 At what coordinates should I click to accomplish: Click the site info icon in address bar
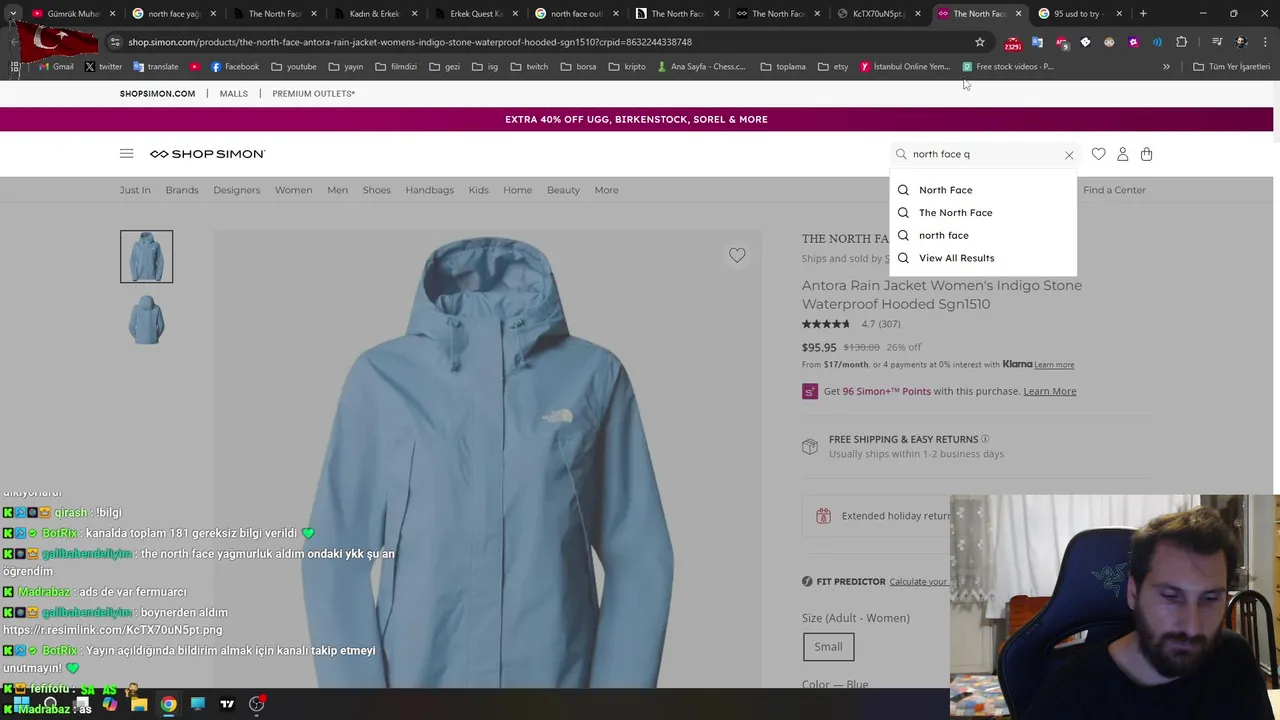[x=115, y=42]
